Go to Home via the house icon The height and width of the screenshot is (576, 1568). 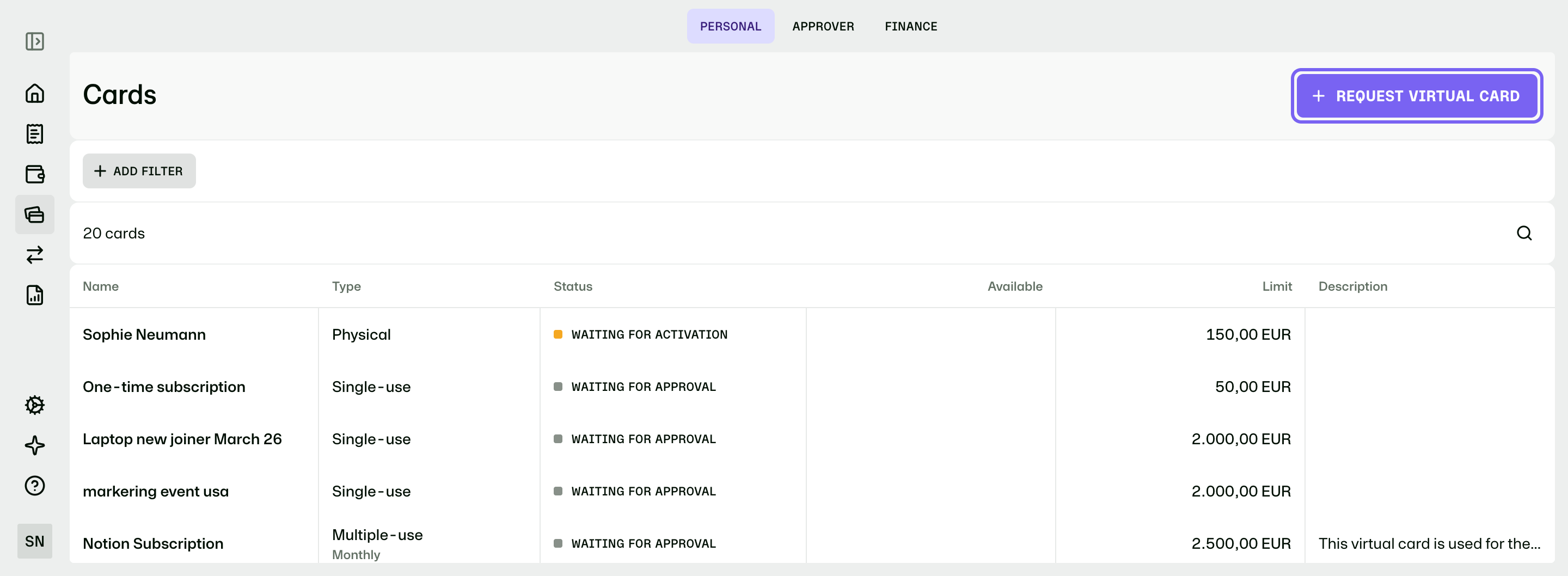click(x=35, y=93)
